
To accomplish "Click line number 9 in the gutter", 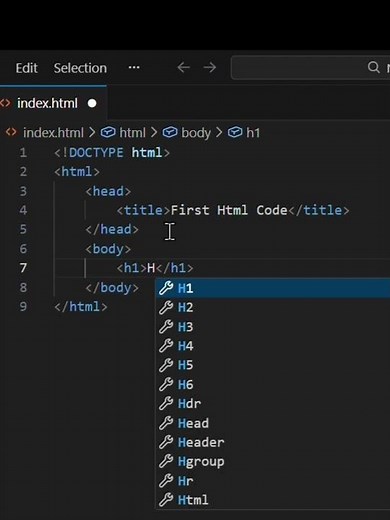I will 23,306.
